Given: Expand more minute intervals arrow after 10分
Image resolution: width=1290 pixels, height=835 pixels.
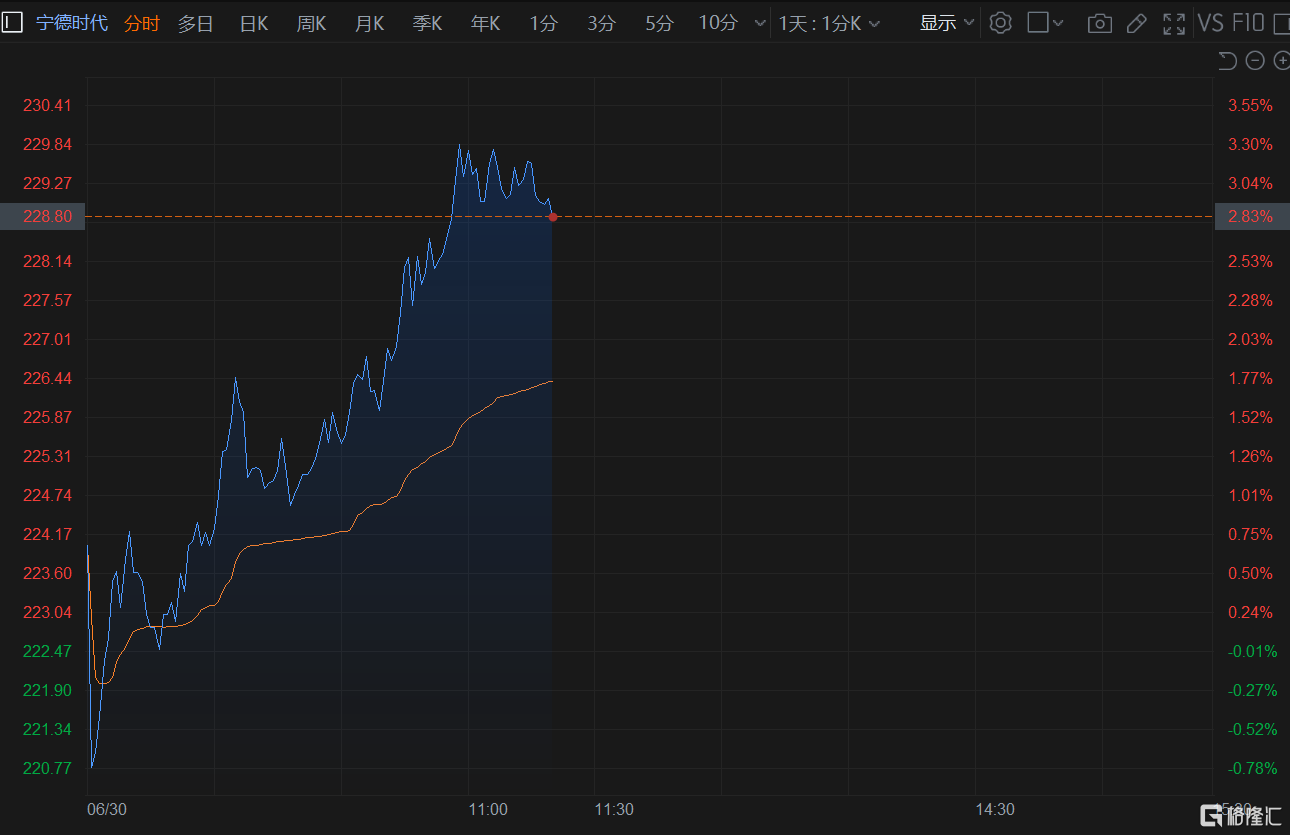Looking at the screenshot, I should pyautogui.click(x=760, y=24).
